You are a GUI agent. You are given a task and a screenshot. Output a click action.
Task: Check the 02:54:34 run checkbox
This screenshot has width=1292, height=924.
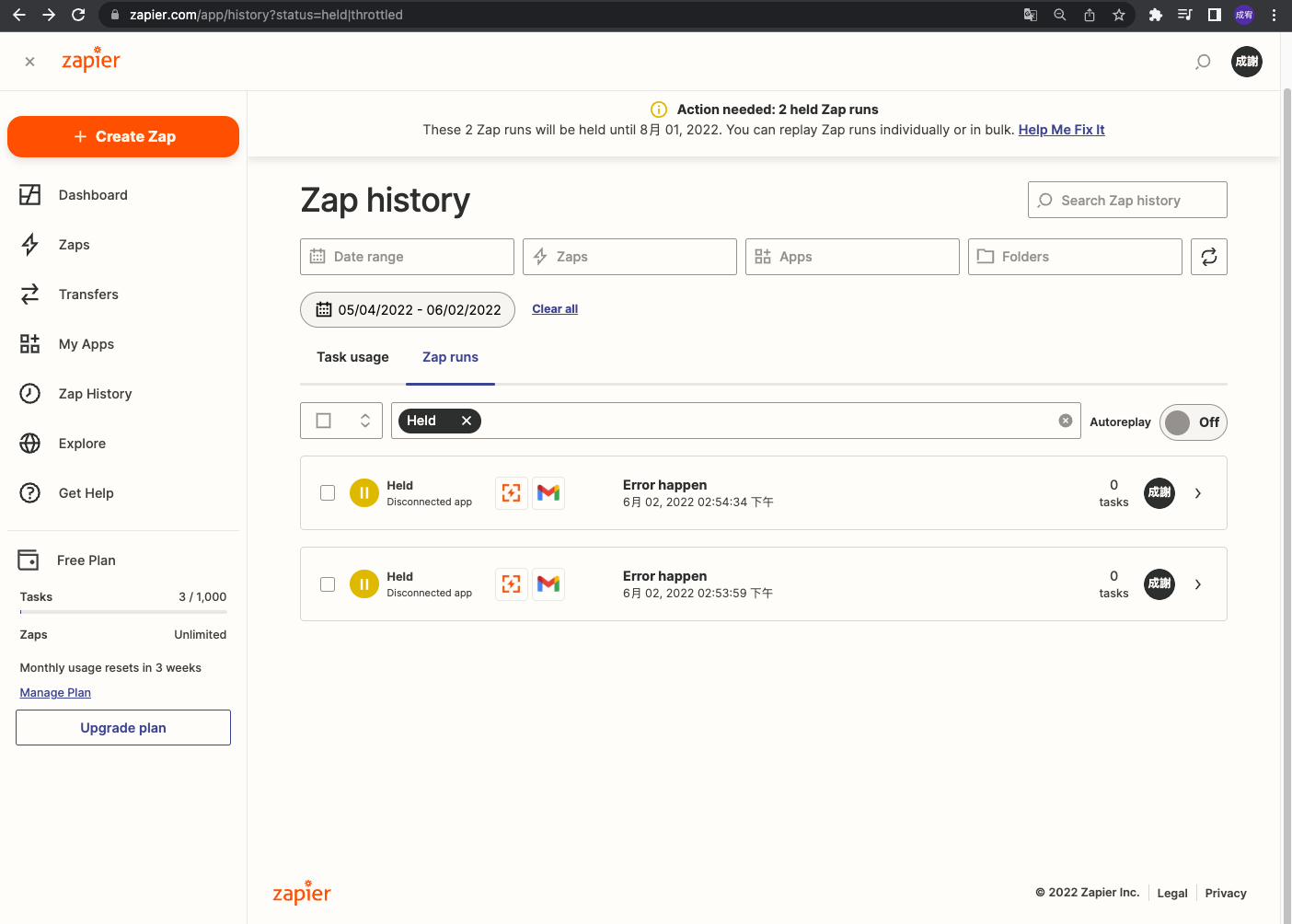point(328,492)
